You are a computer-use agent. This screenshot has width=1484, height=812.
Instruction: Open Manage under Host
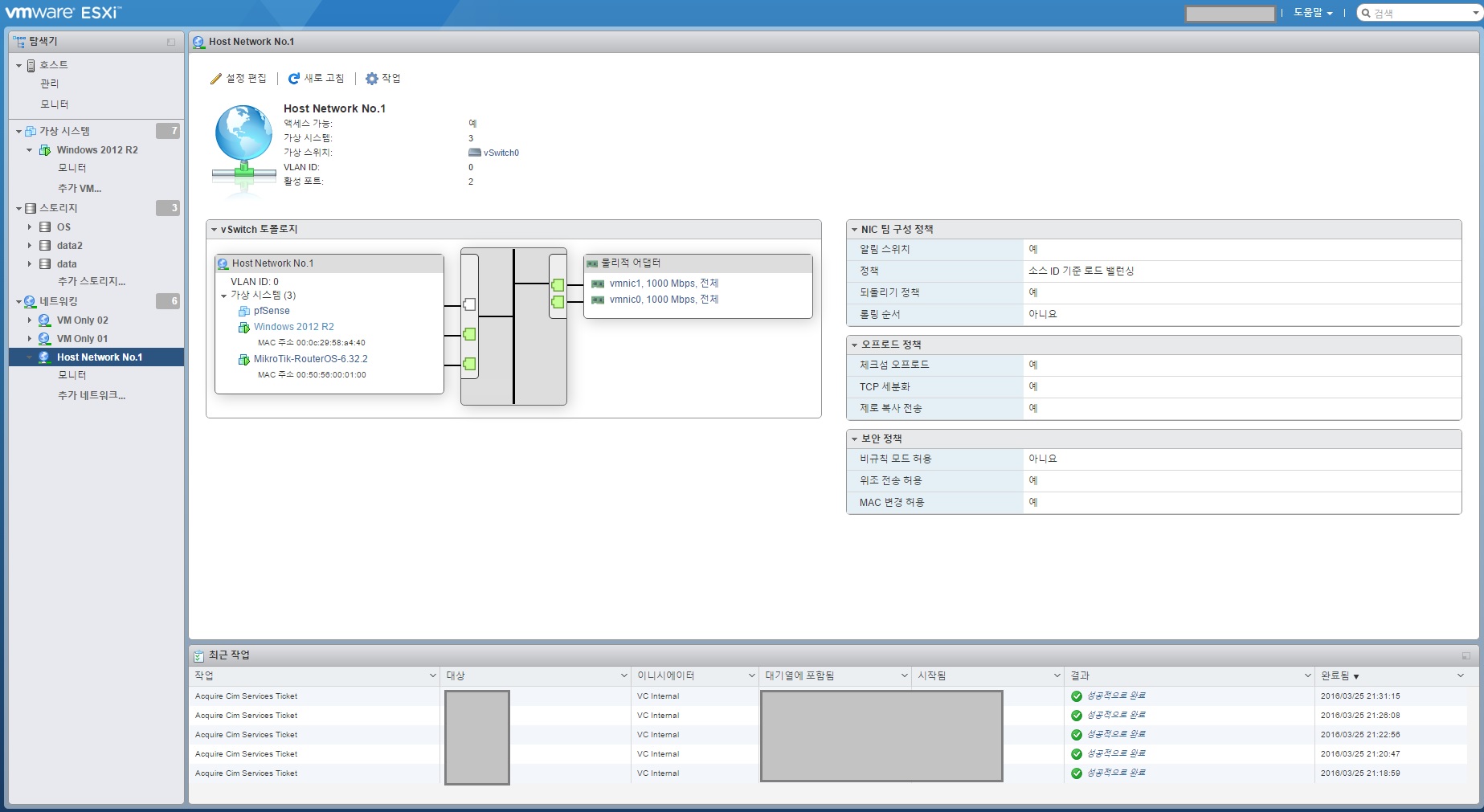pyautogui.click(x=49, y=84)
